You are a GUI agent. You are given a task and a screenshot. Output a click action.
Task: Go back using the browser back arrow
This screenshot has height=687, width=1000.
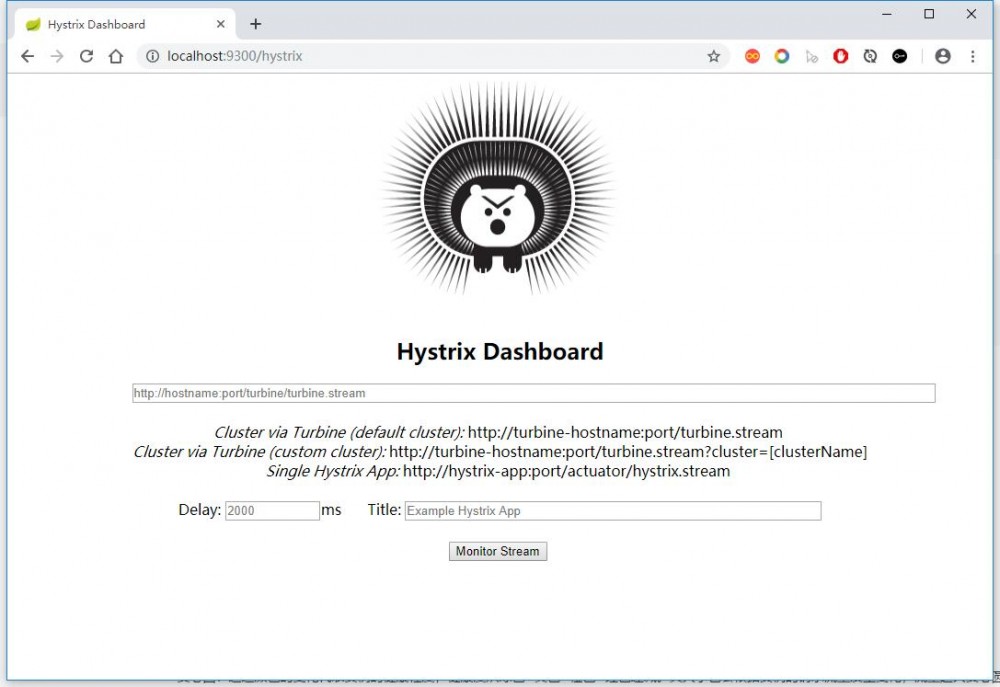point(27,56)
